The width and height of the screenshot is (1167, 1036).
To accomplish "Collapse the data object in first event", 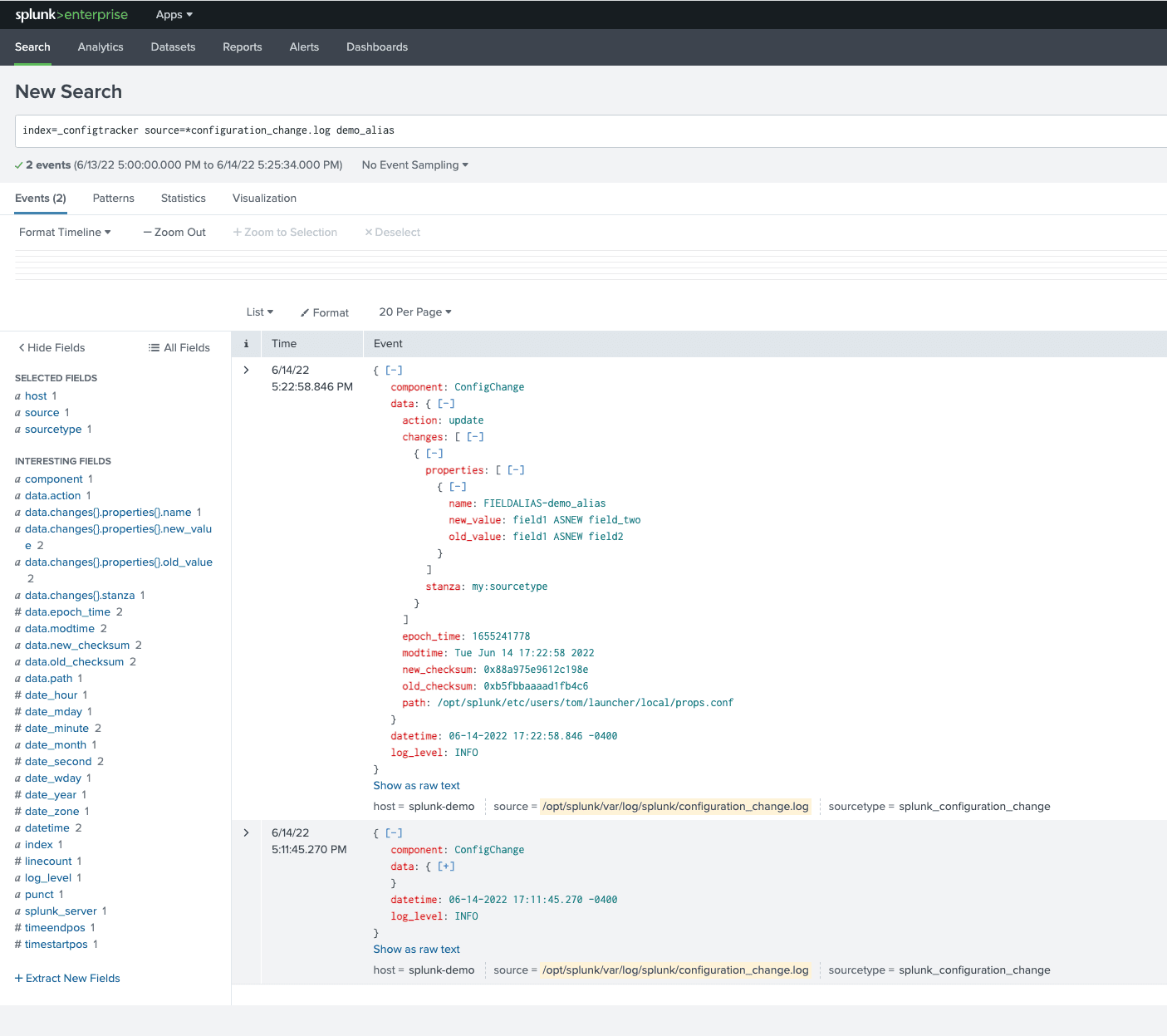I will click(446, 404).
